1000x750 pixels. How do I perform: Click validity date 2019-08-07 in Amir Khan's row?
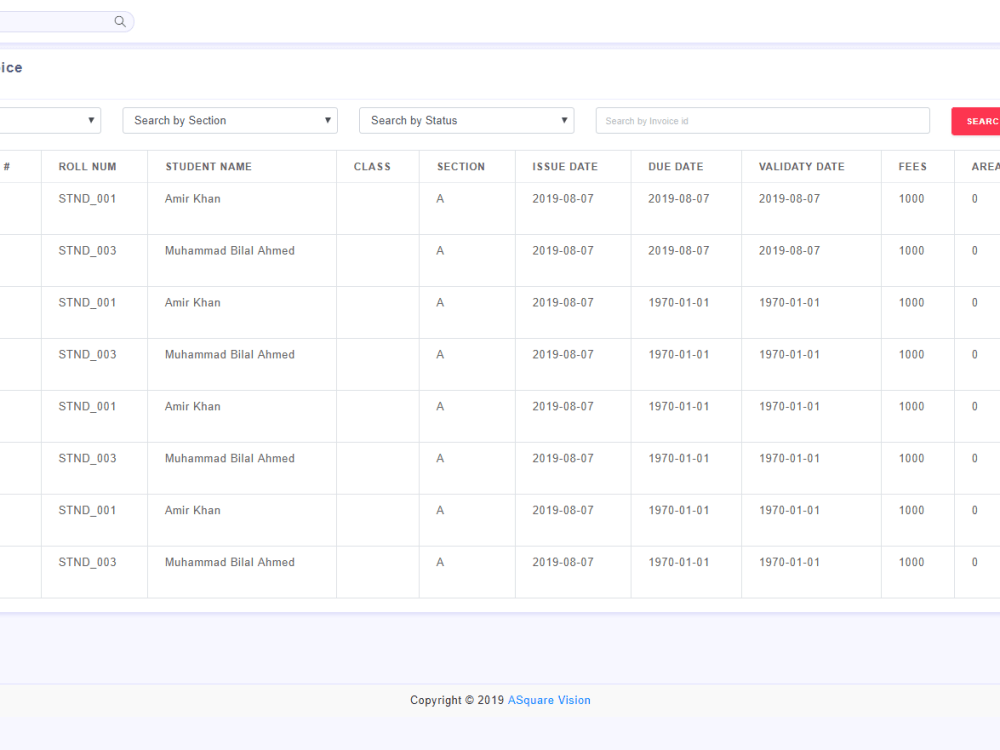789,198
